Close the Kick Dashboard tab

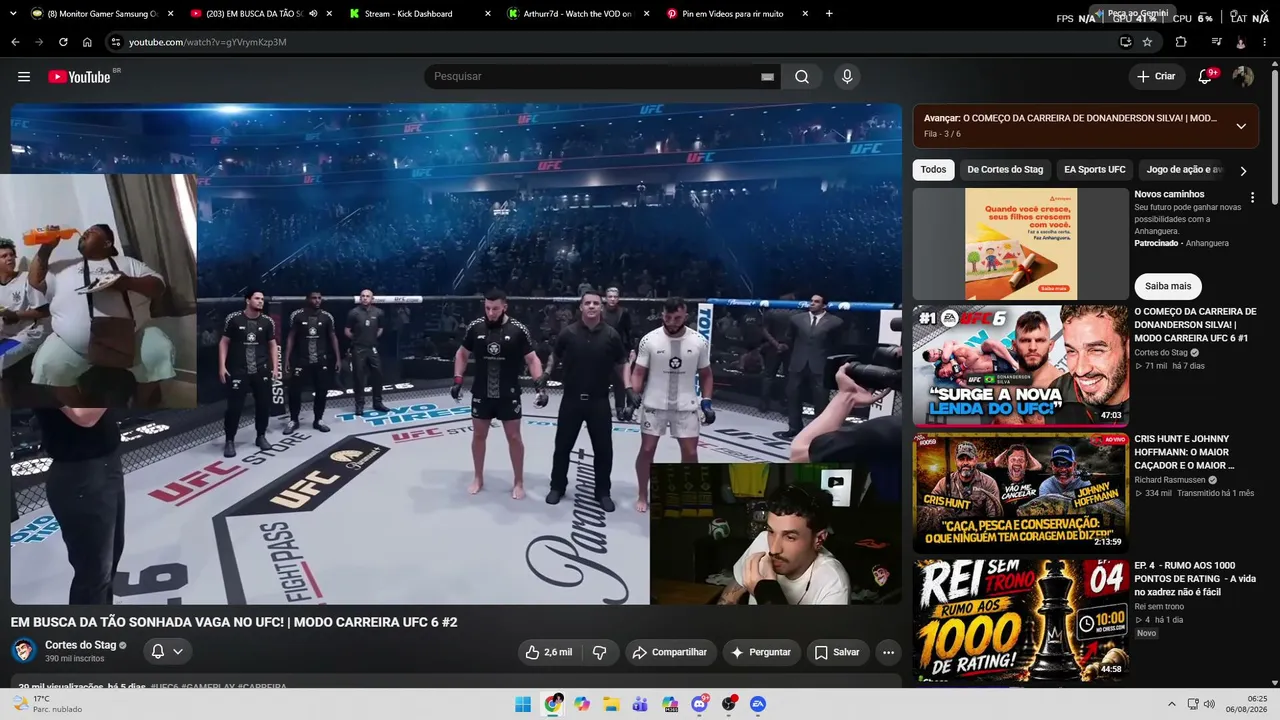click(x=487, y=14)
